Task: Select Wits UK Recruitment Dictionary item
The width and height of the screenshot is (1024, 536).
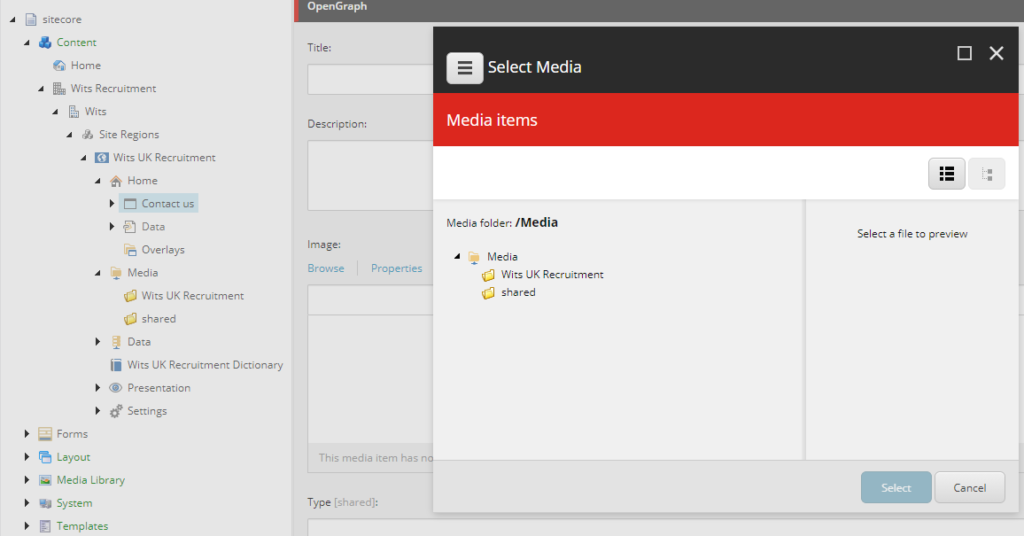Action: point(205,365)
